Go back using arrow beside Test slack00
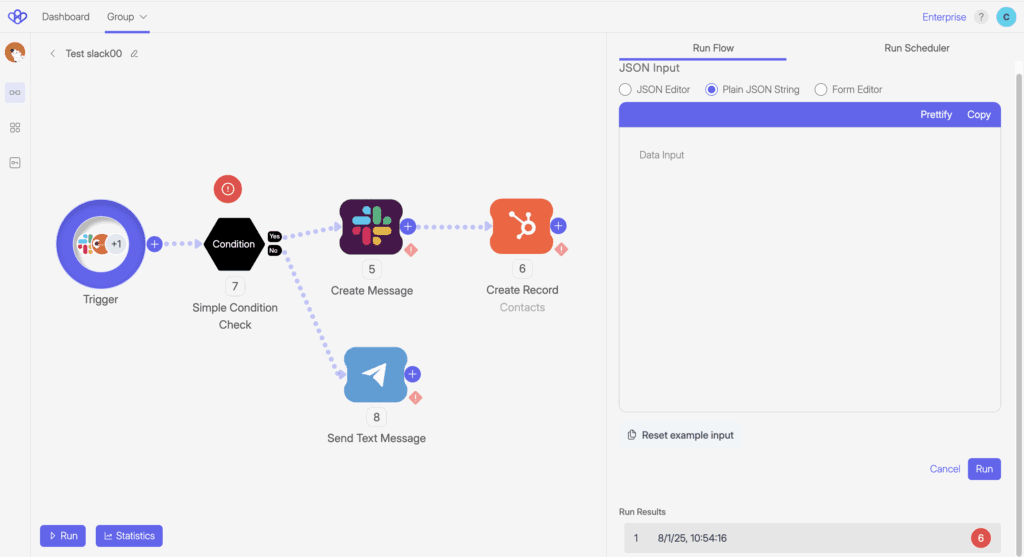The image size is (1024, 557). click(x=52, y=54)
